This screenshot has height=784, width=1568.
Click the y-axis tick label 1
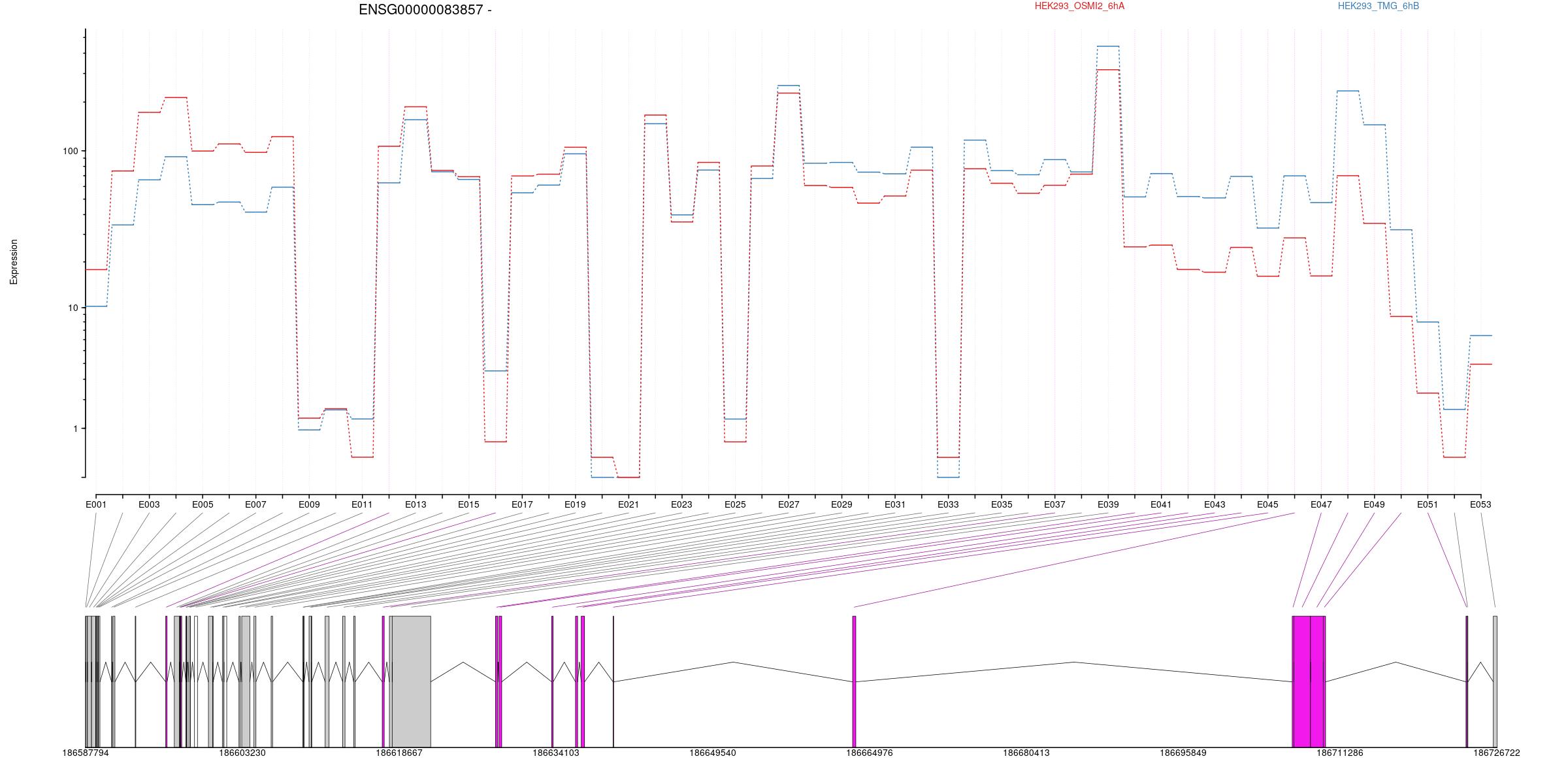coord(75,429)
